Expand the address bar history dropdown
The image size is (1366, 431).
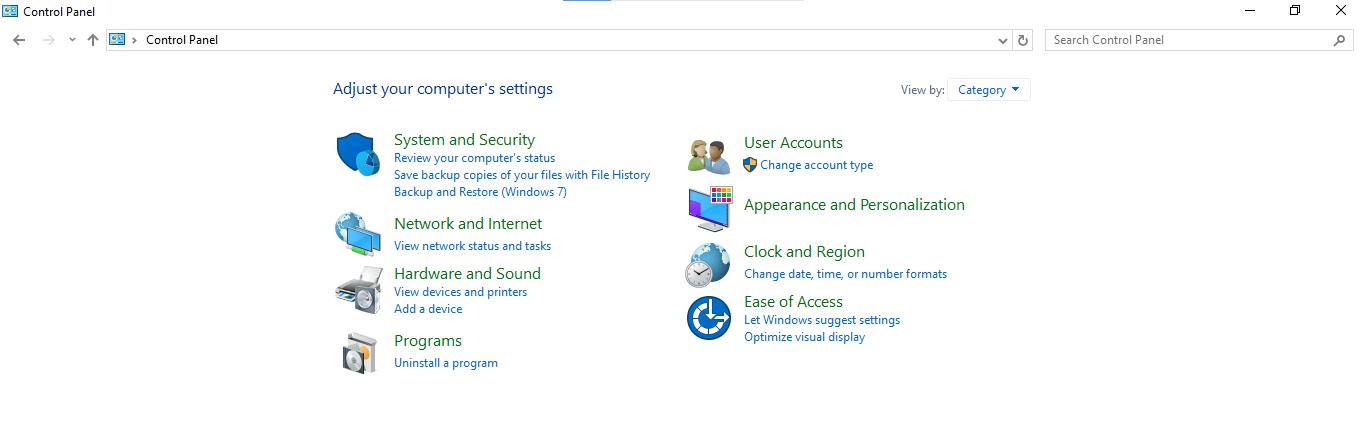click(x=1003, y=40)
